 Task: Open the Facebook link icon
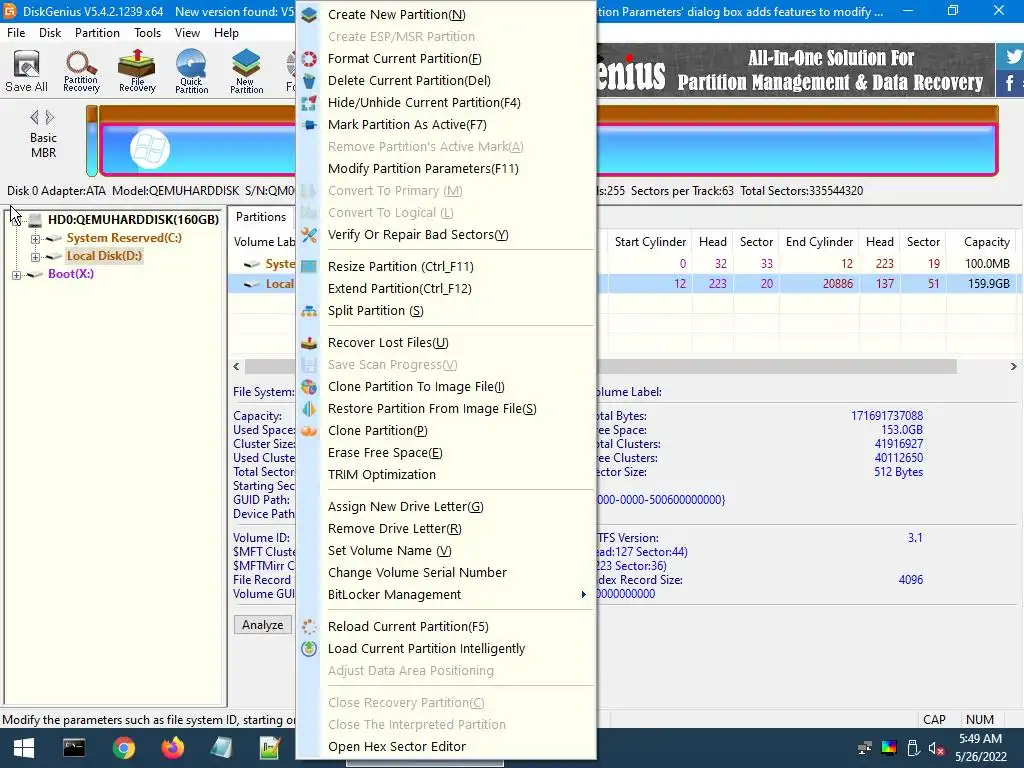(1010, 83)
